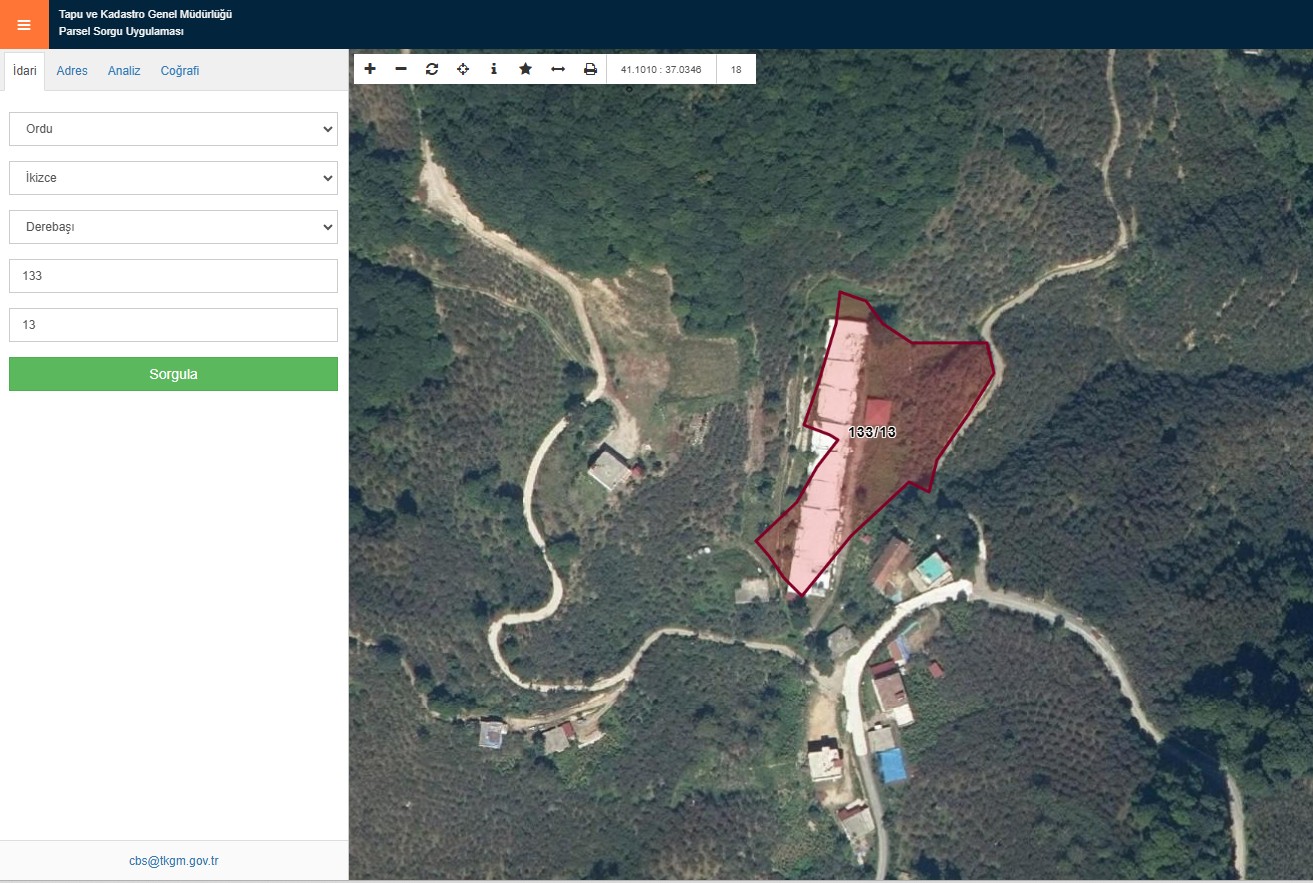The image size is (1313, 883).
Task: Click the block number field containing 133
Action: click(173, 276)
